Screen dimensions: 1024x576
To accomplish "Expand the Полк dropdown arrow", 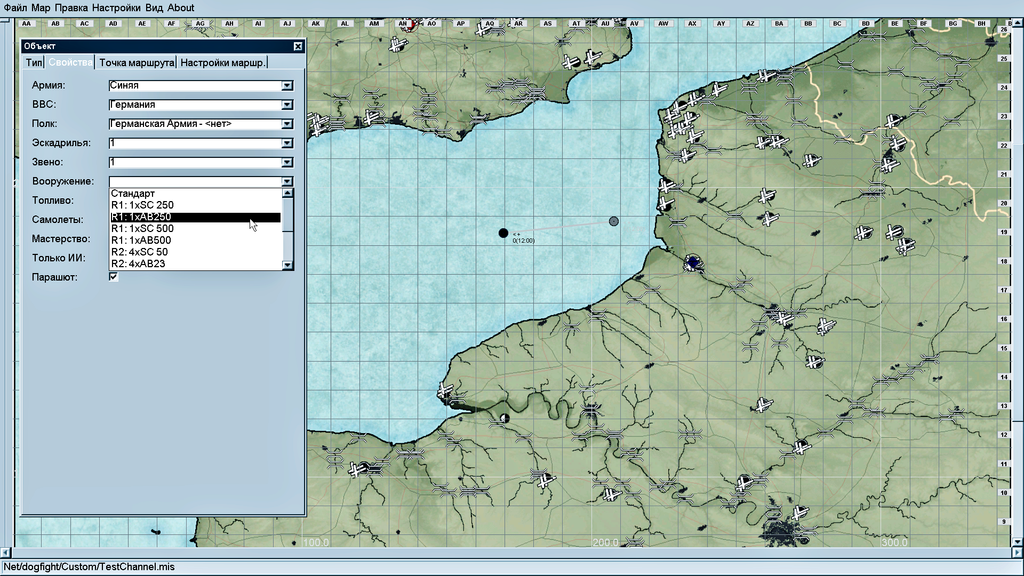I will pos(287,124).
